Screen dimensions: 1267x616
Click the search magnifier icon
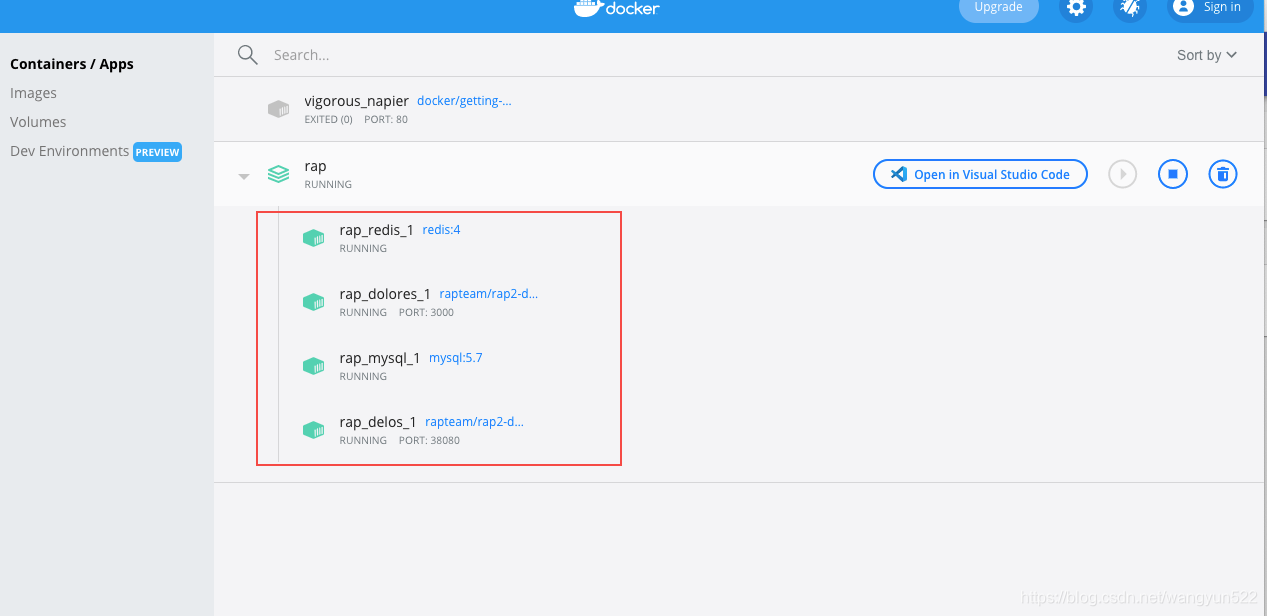click(x=247, y=55)
